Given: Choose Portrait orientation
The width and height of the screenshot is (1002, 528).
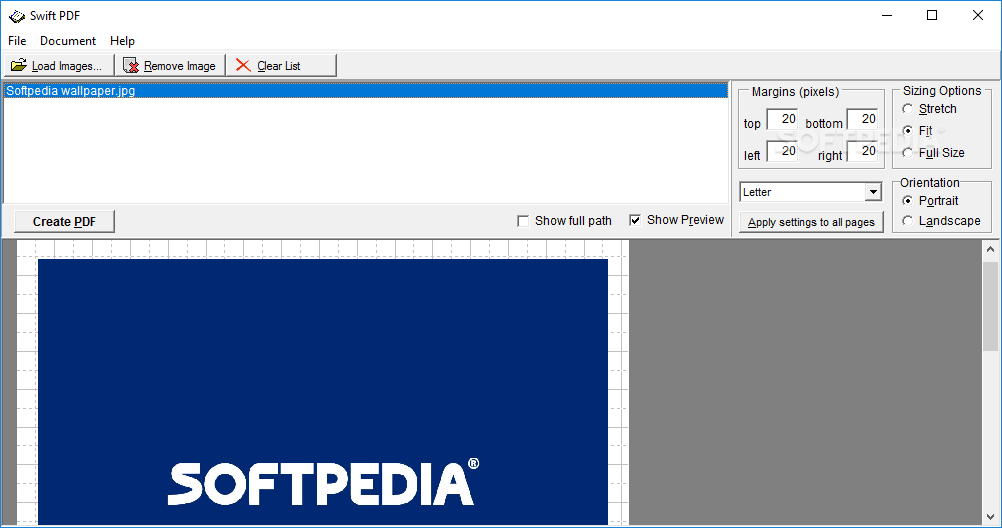Looking at the screenshot, I should [x=907, y=201].
